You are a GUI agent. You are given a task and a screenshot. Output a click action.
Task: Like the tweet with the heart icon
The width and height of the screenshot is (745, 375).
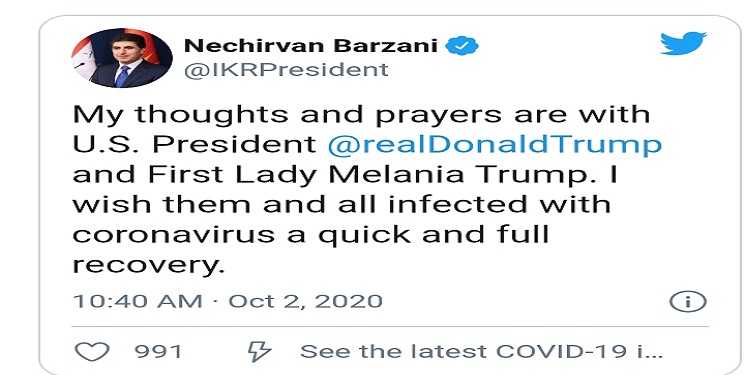92,351
